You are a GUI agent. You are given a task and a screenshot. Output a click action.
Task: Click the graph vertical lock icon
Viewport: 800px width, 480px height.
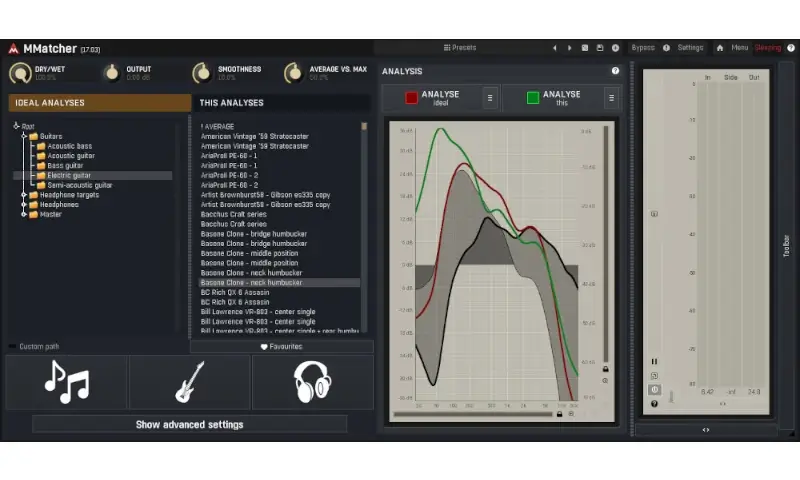pyautogui.click(x=606, y=369)
